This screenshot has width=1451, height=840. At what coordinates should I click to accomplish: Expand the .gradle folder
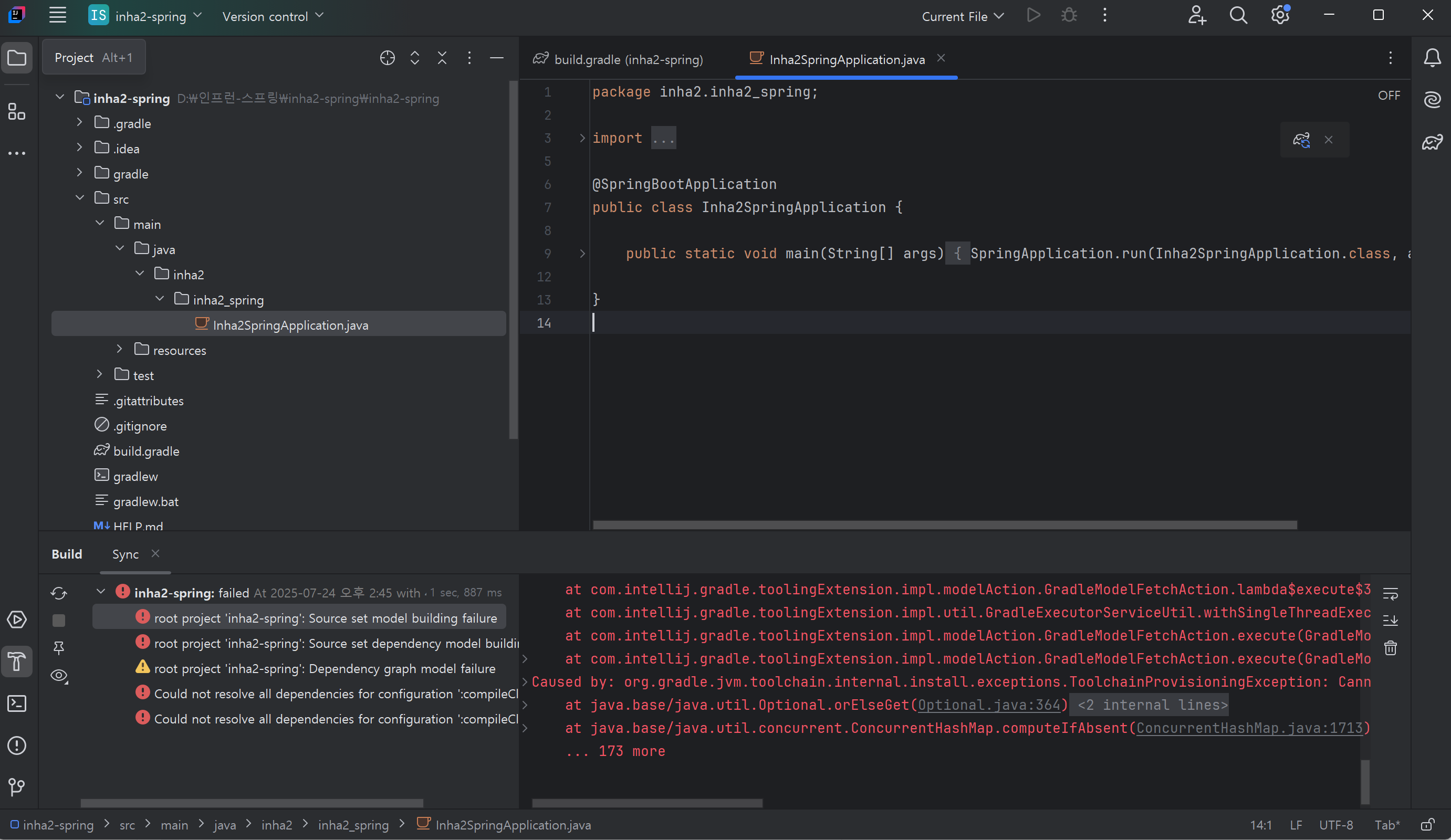point(79,123)
